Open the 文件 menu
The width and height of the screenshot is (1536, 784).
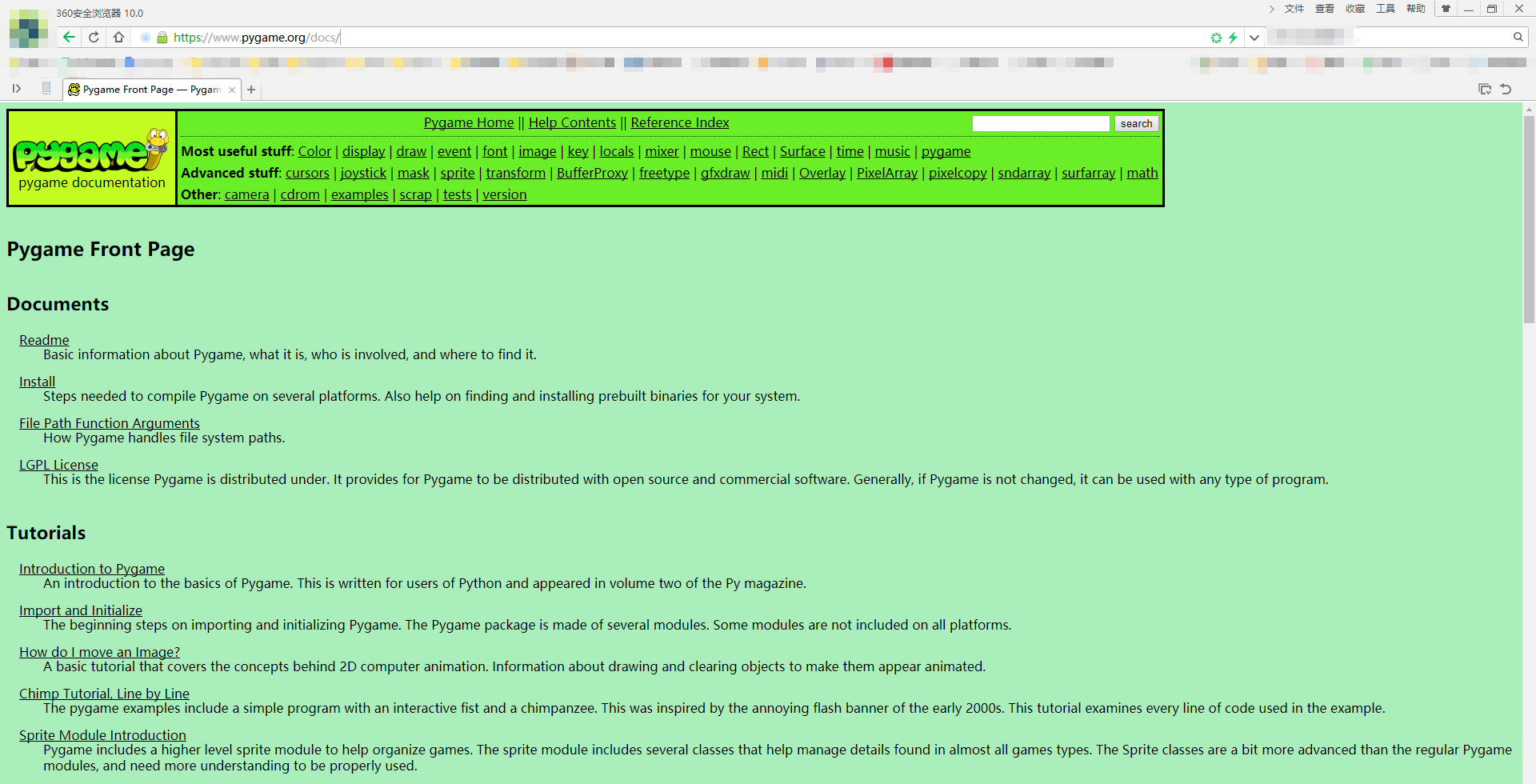tap(1294, 9)
